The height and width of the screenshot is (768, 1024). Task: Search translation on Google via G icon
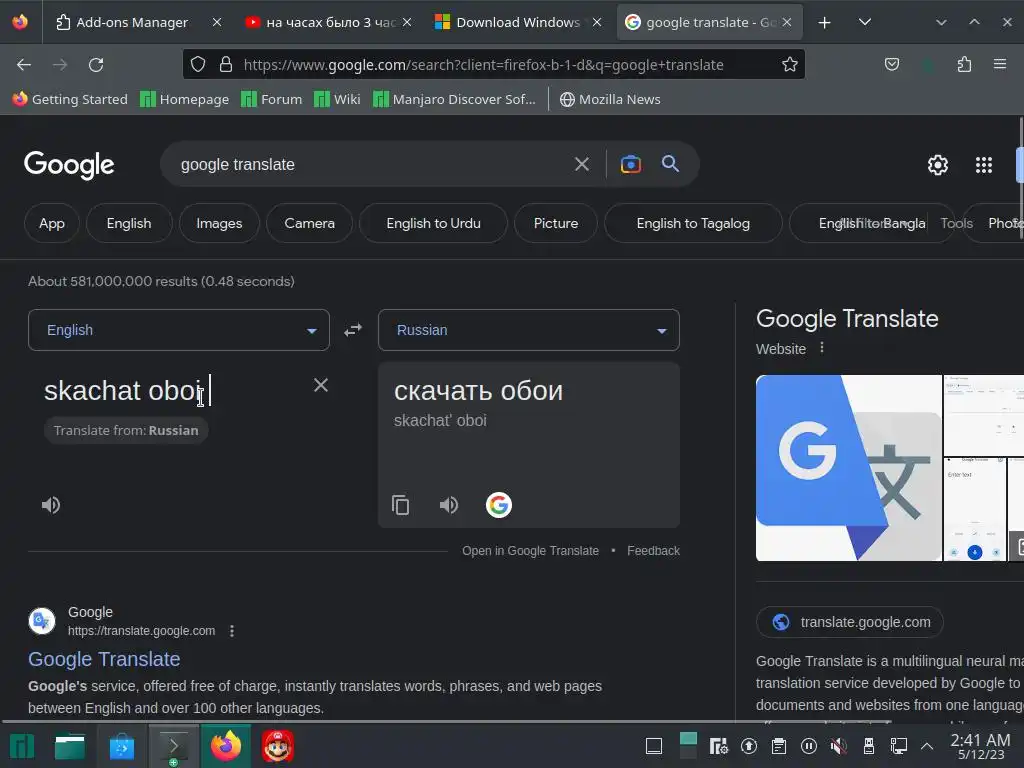[x=498, y=505]
